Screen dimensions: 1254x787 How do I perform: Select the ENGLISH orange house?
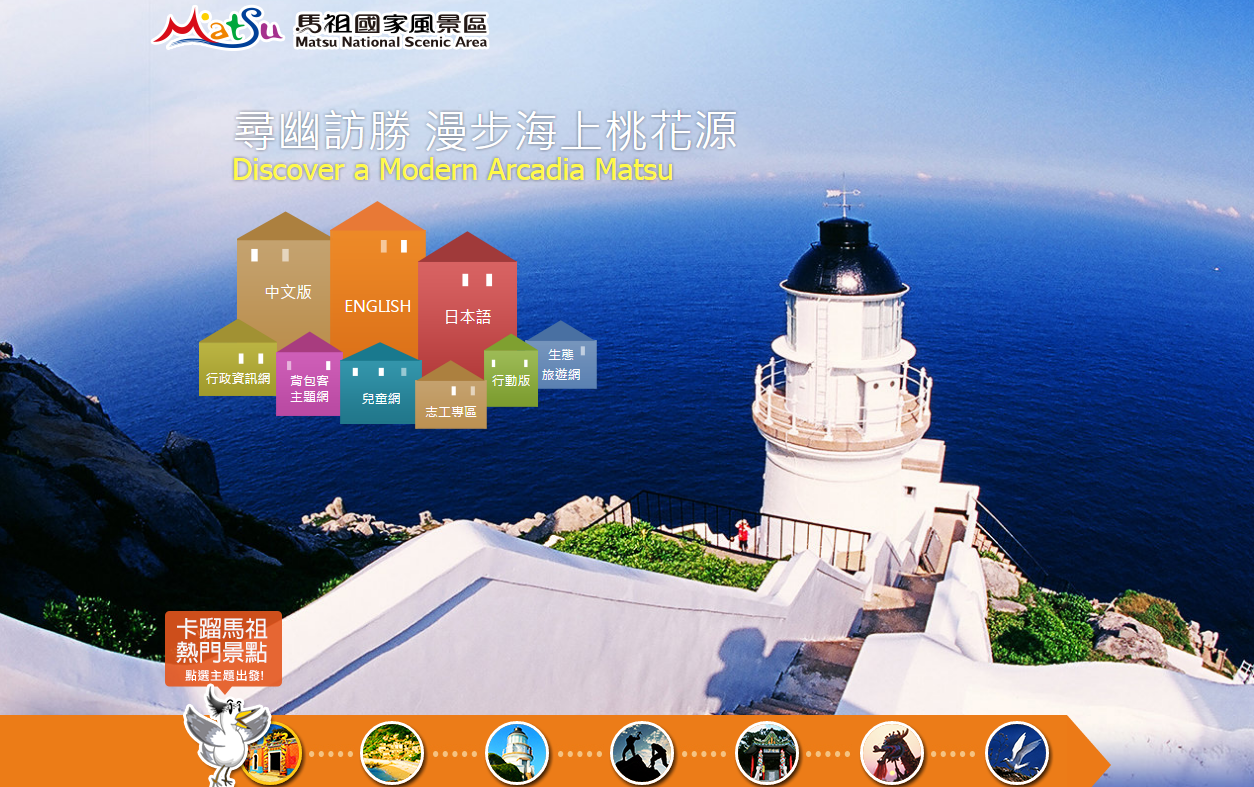(377, 305)
